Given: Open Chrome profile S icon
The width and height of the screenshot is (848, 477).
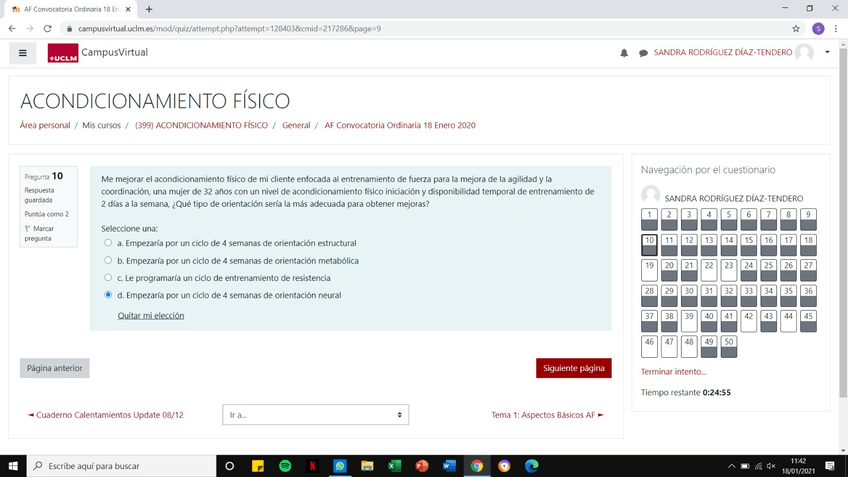Looking at the screenshot, I should pyautogui.click(x=818, y=29).
